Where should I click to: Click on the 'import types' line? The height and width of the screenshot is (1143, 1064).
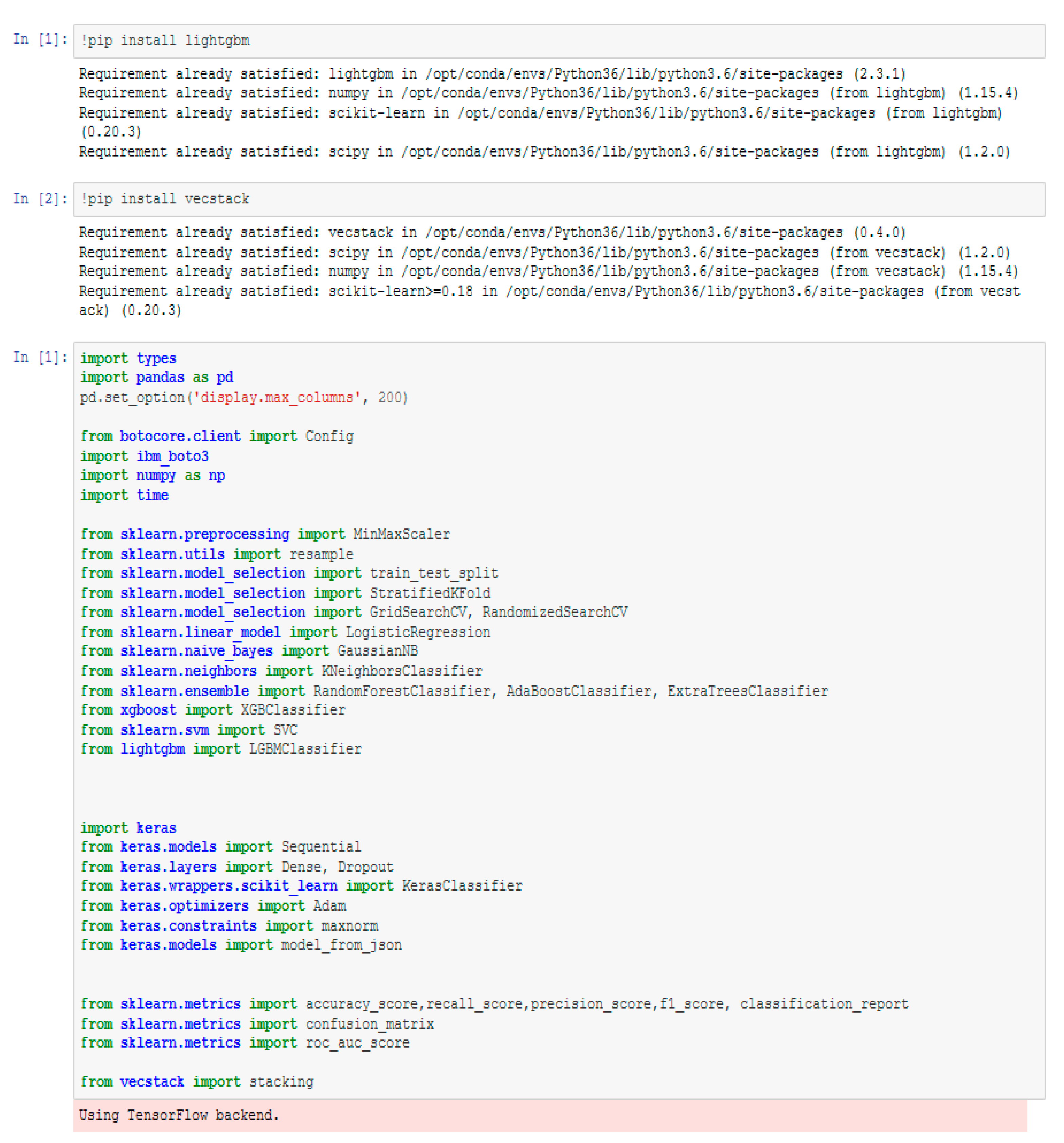[x=128, y=359]
